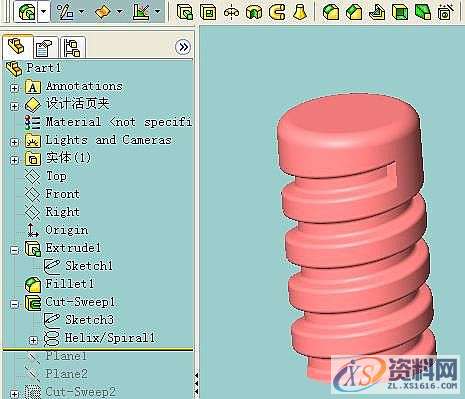Open the Sketch tools dropdown arrow
The image size is (465, 399).
coord(82,12)
